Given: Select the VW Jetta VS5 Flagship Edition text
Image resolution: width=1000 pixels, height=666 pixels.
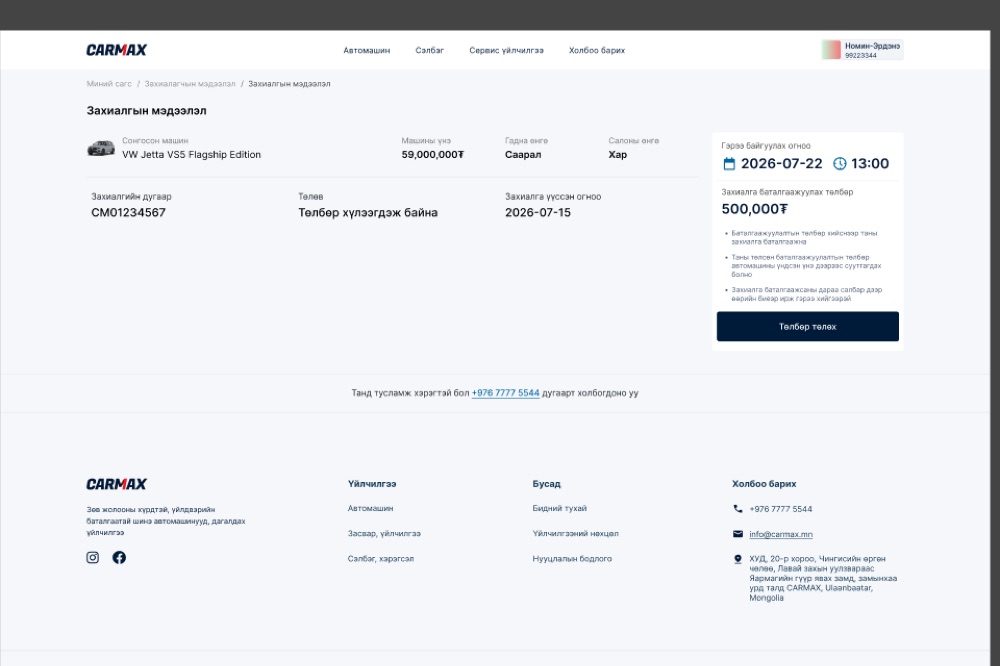Looking at the screenshot, I should click(x=191, y=154).
